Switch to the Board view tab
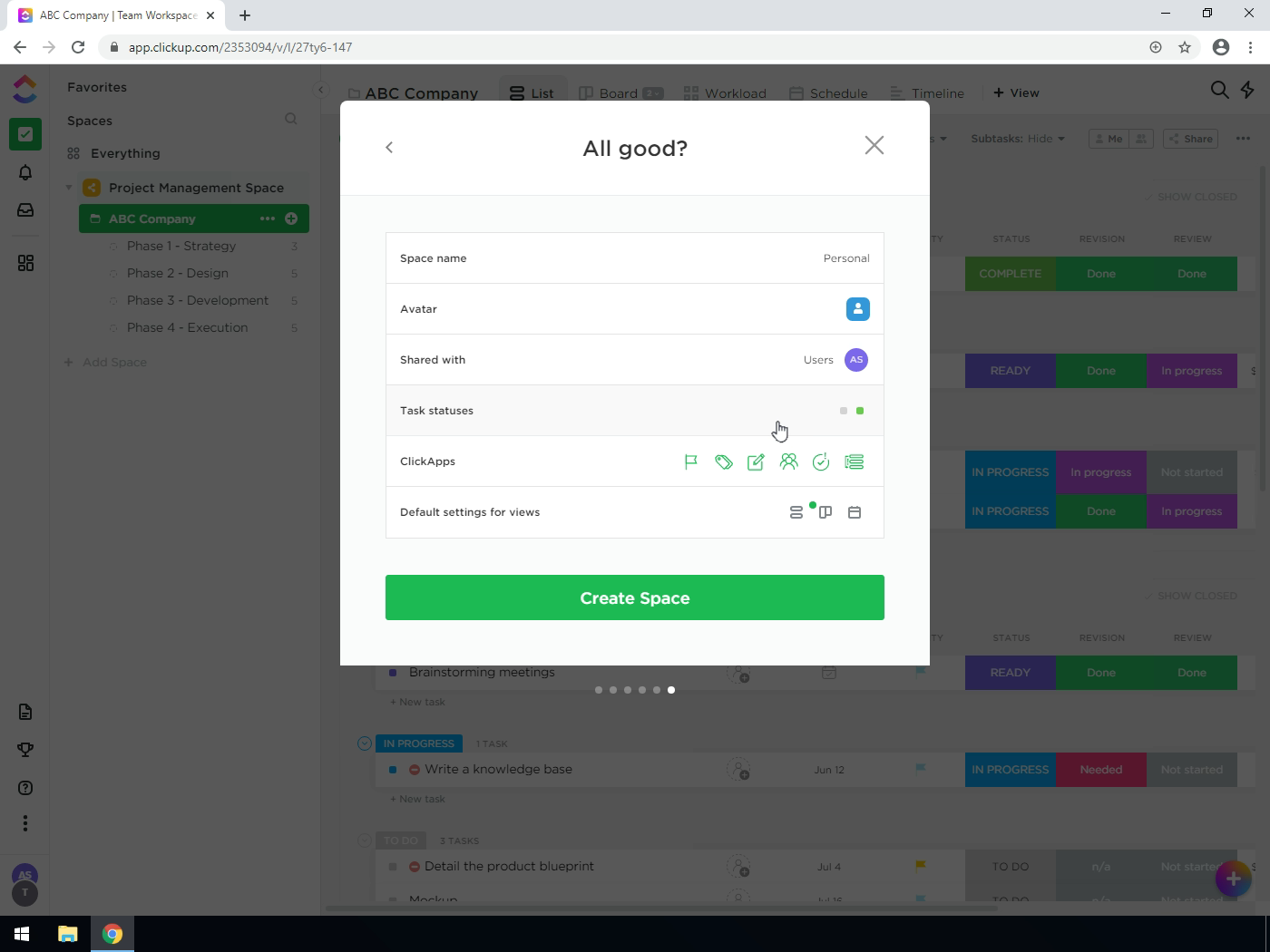 (x=620, y=92)
